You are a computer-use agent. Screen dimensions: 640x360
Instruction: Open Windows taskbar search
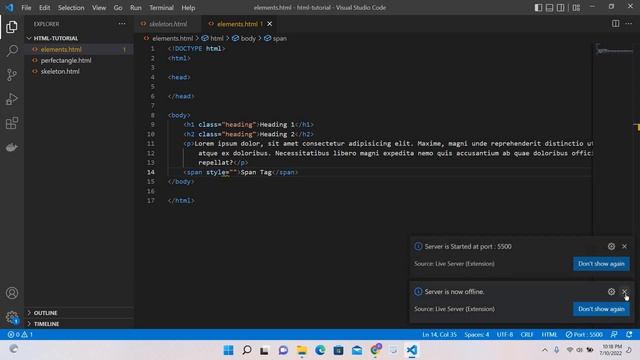(x=247, y=350)
